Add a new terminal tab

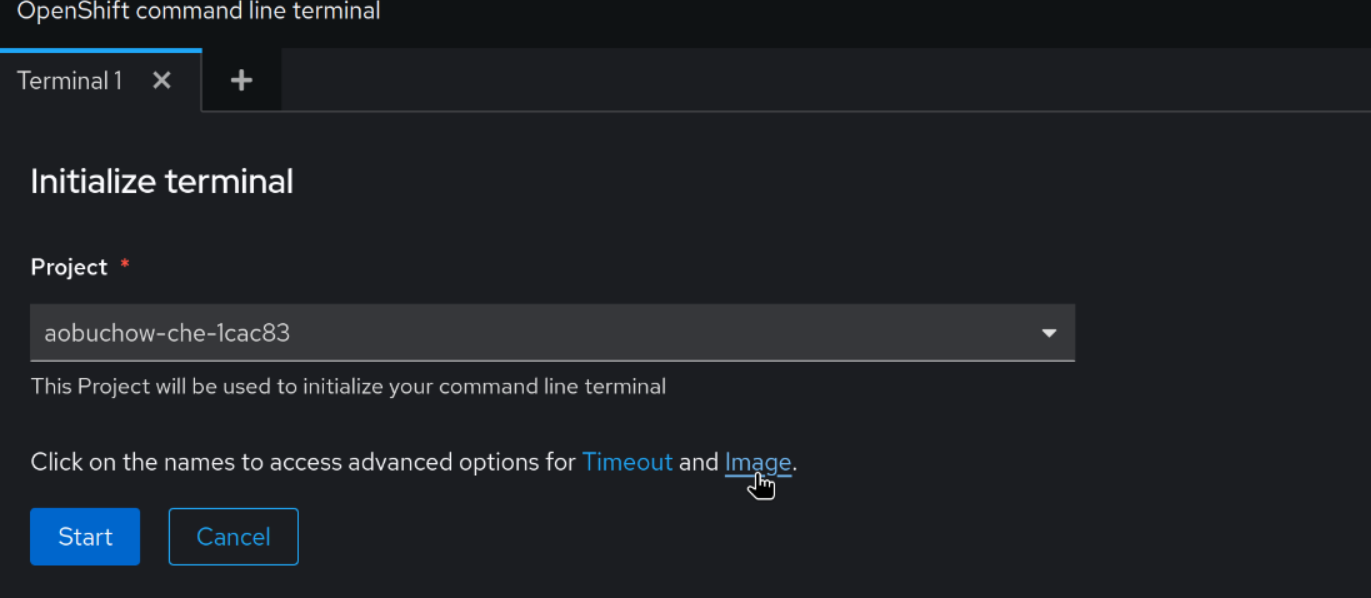point(241,81)
